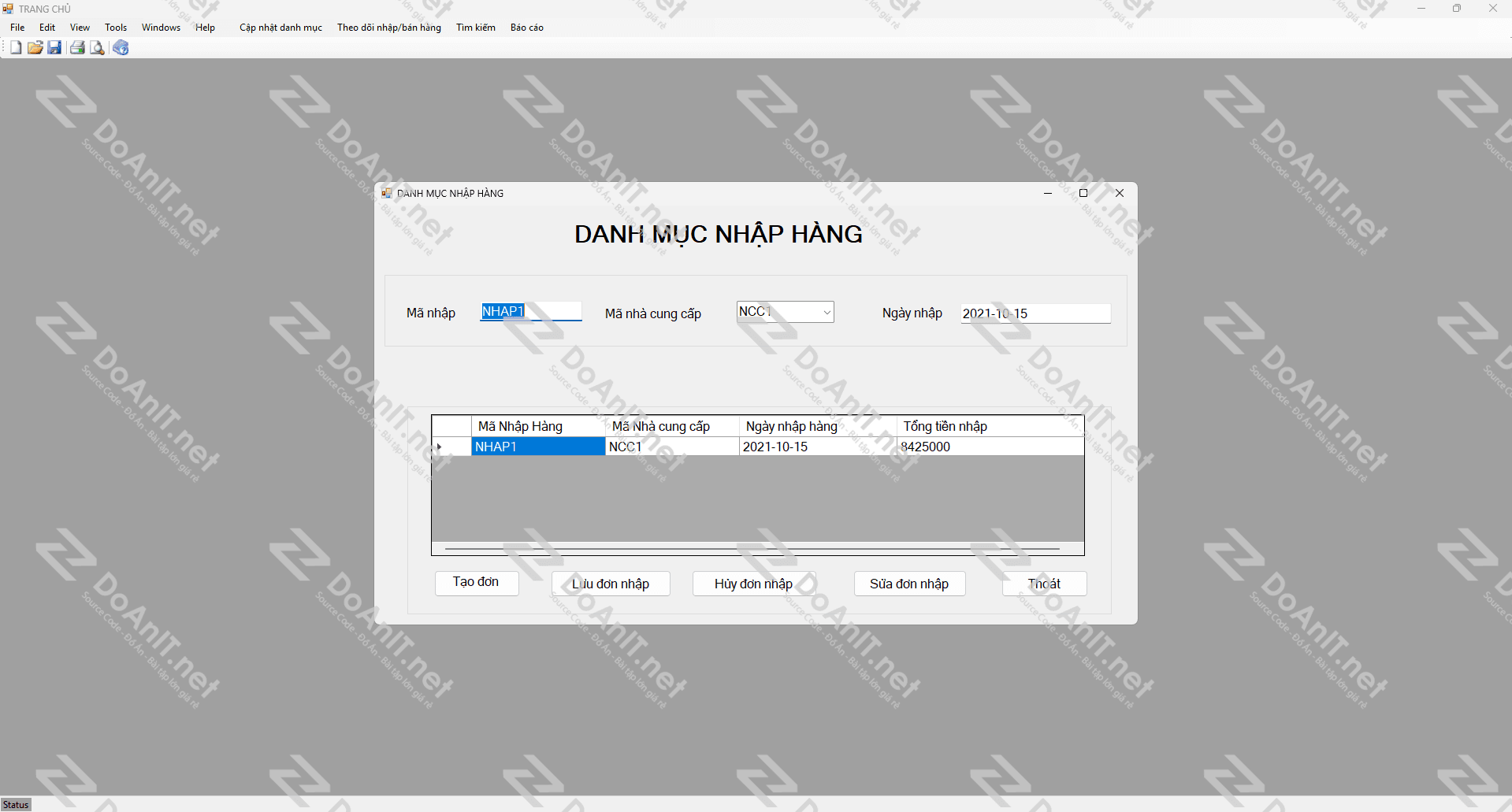This screenshot has height=812, width=1512.
Task: Open the Báo cáo menu
Action: (527, 28)
